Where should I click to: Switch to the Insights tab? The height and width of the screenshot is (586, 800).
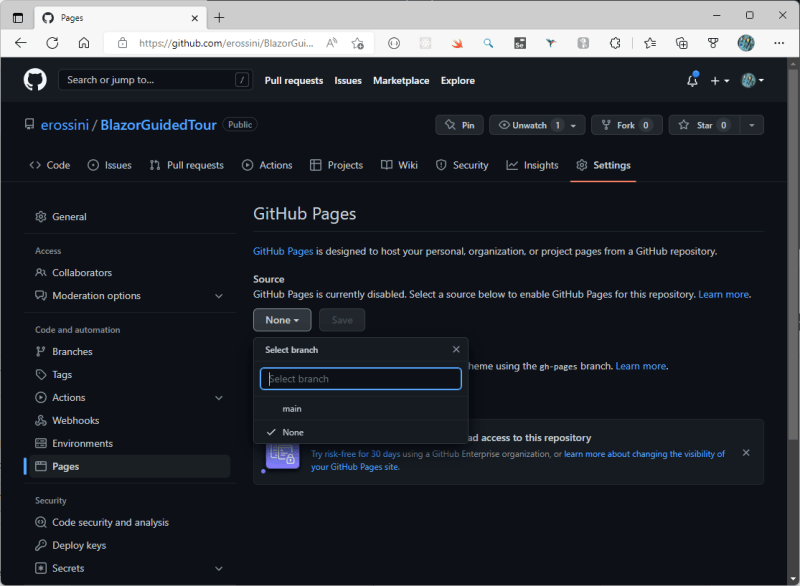[x=532, y=165]
